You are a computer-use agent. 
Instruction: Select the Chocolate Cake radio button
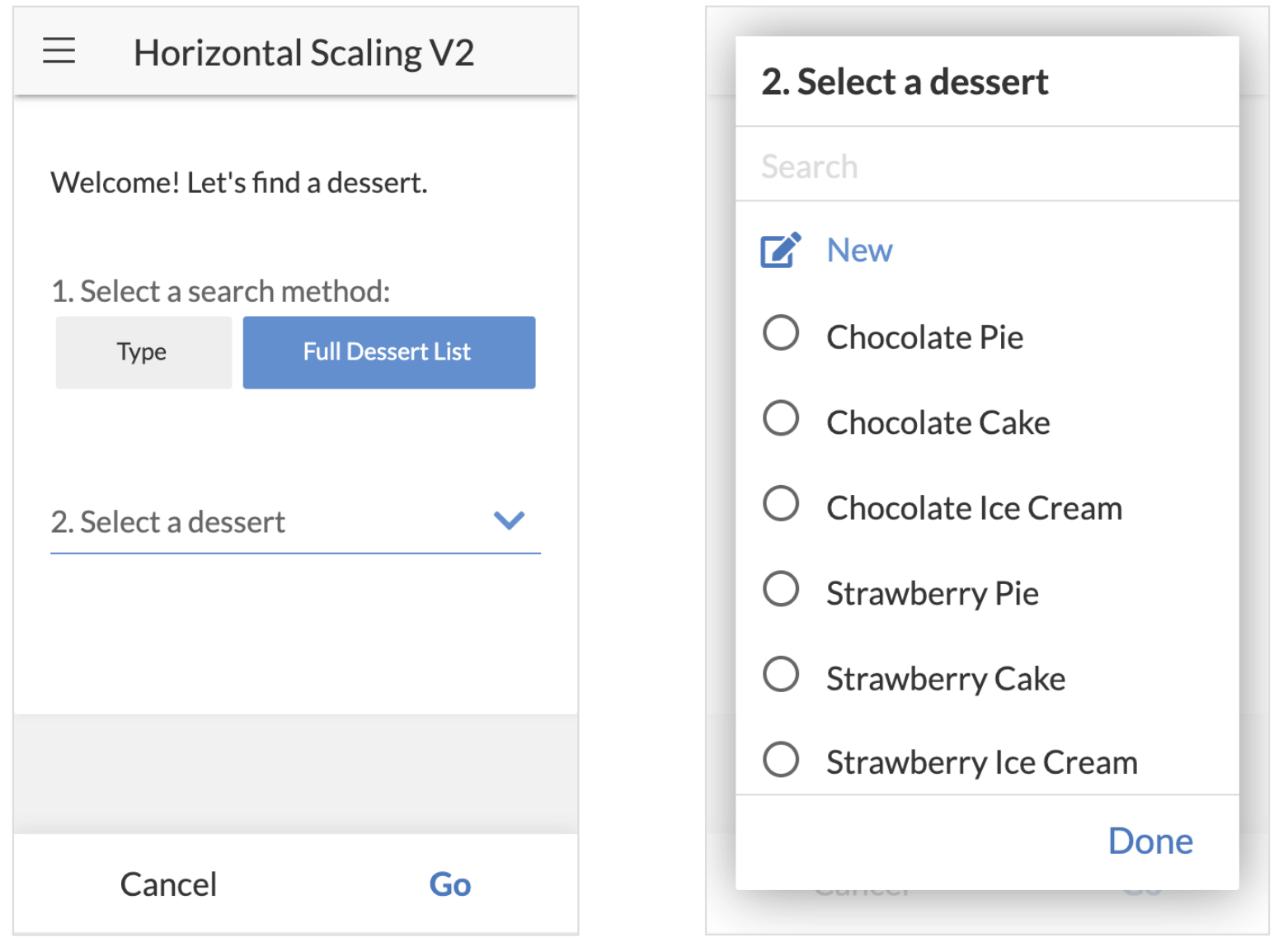[781, 418]
